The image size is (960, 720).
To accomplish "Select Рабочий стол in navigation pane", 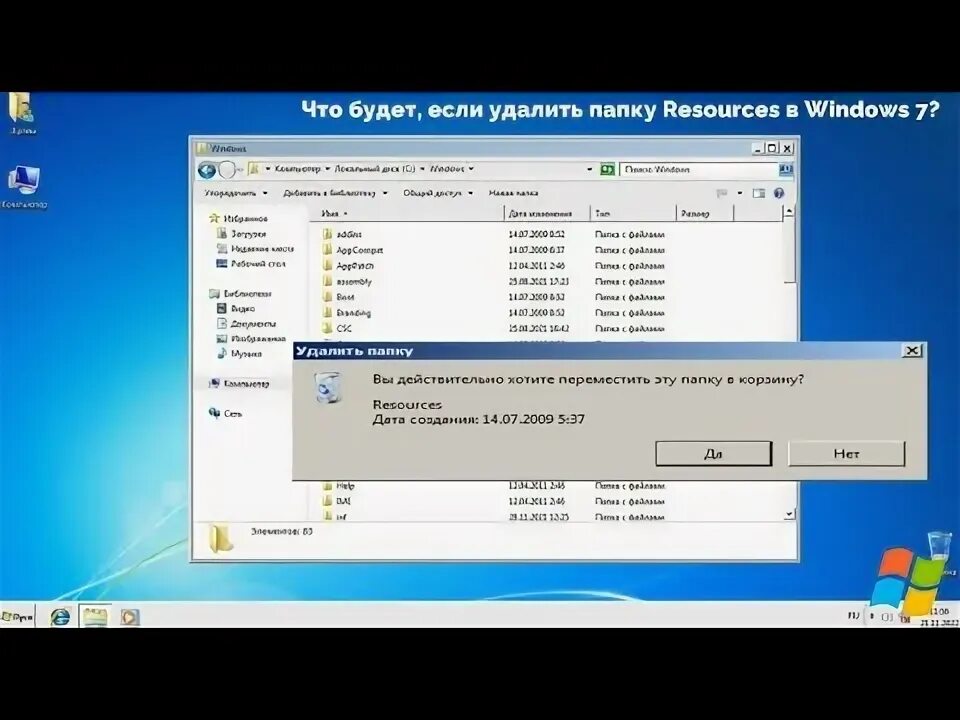I will pos(258,264).
